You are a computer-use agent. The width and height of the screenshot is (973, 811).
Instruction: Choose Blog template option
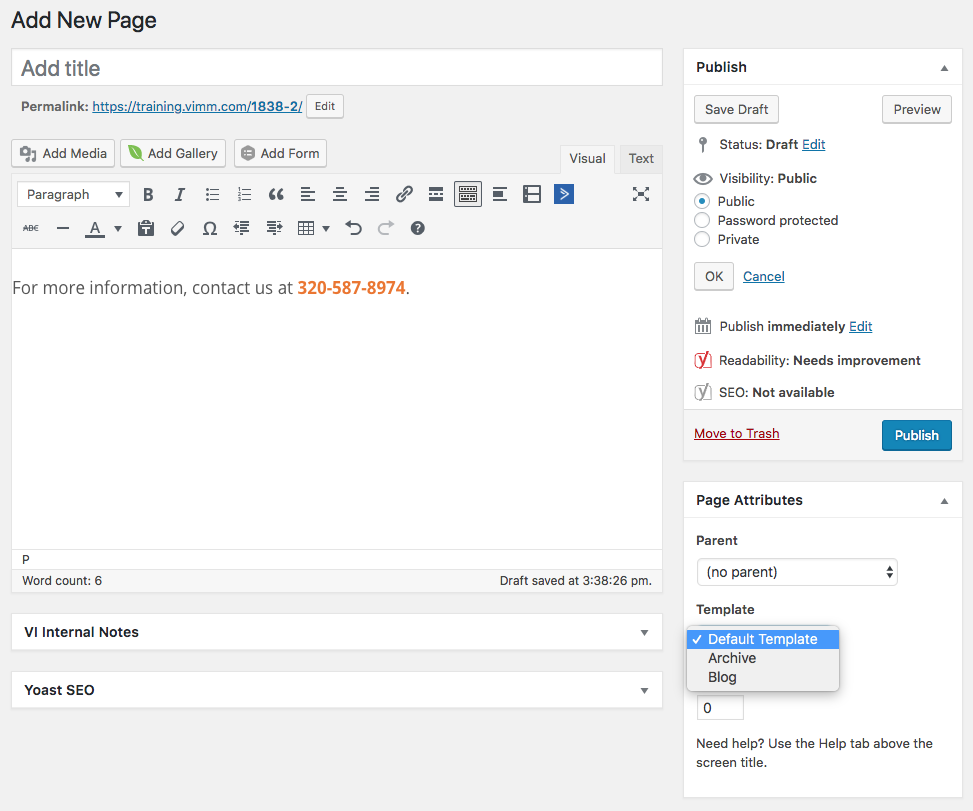pyautogui.click(x=763, y=677)
